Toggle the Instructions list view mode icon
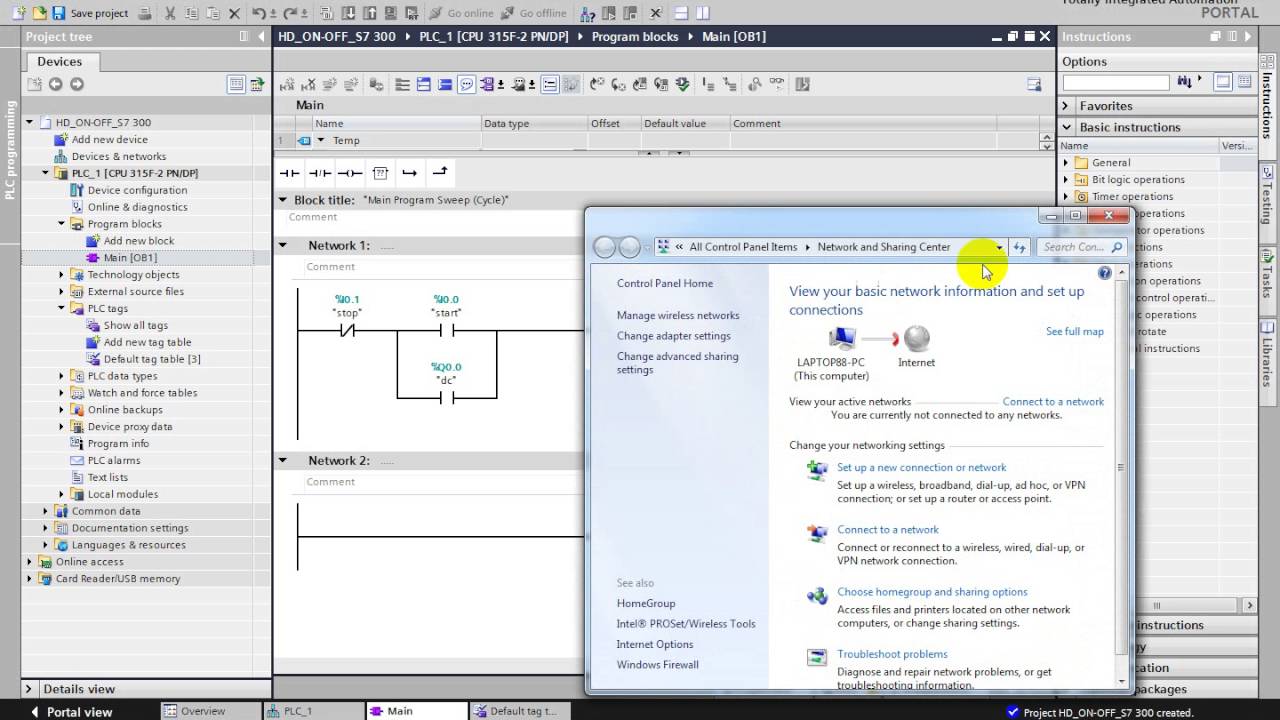 pyautogui.click(x=1244, y=82)
